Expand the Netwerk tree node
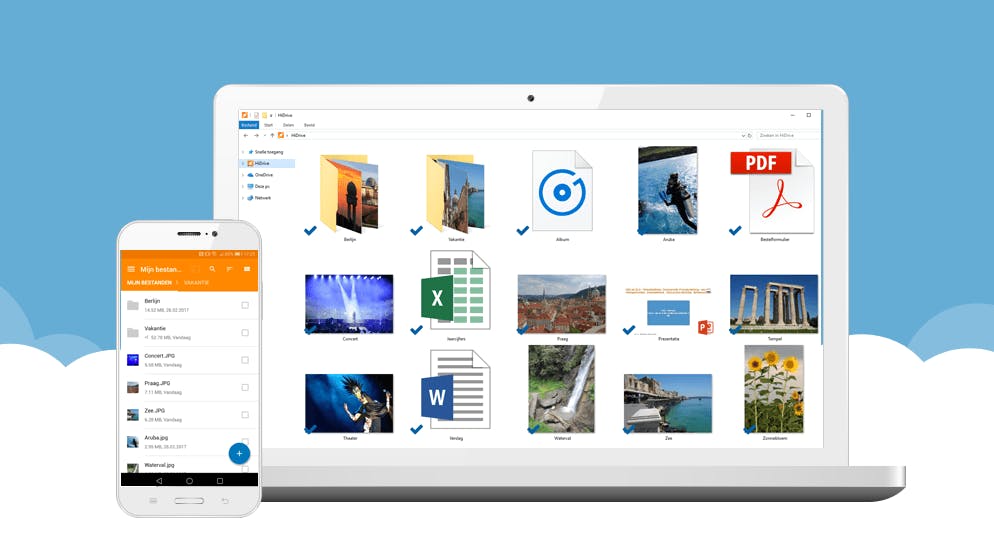This screenshot has width=994, height=538. (x=243, y=198)
